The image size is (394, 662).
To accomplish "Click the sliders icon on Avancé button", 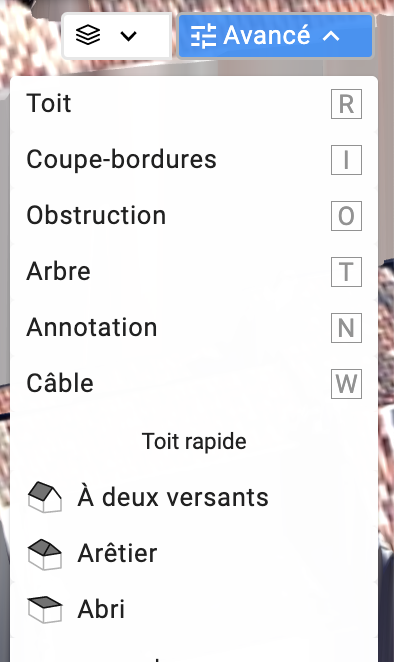I will coord(203,36).
